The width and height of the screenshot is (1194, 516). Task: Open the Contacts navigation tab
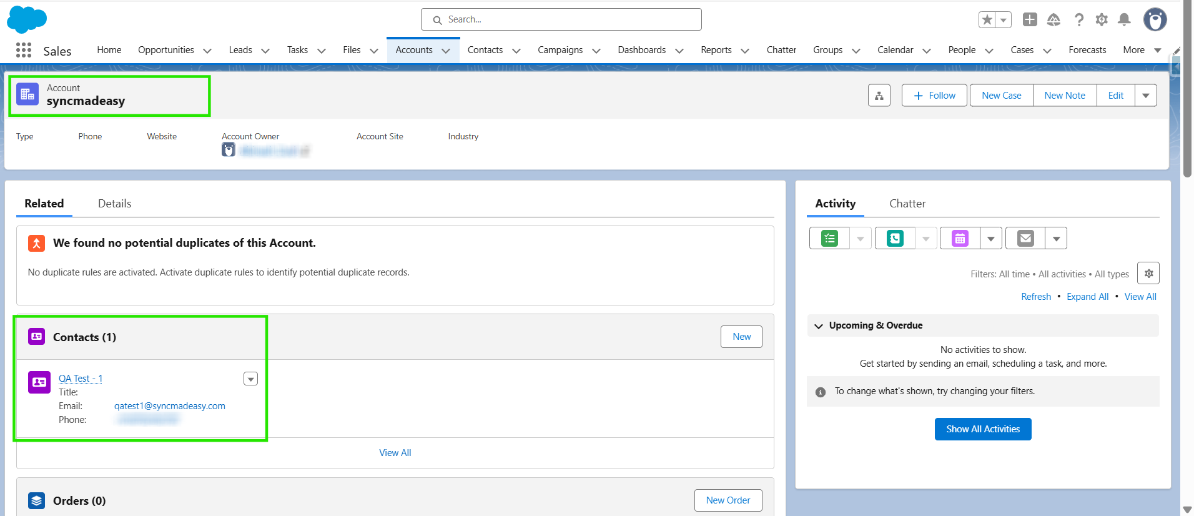click(485, 50)
